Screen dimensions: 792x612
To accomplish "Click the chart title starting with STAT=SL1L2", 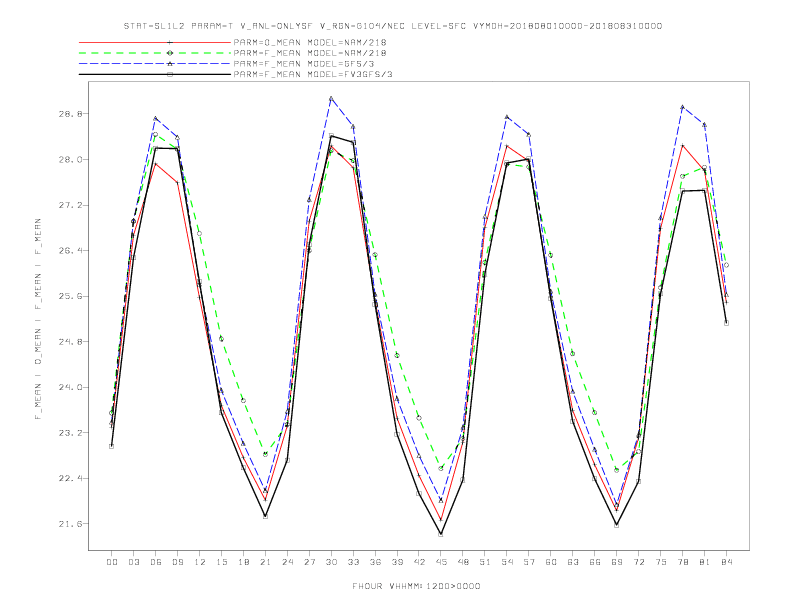I will point(392,26).
